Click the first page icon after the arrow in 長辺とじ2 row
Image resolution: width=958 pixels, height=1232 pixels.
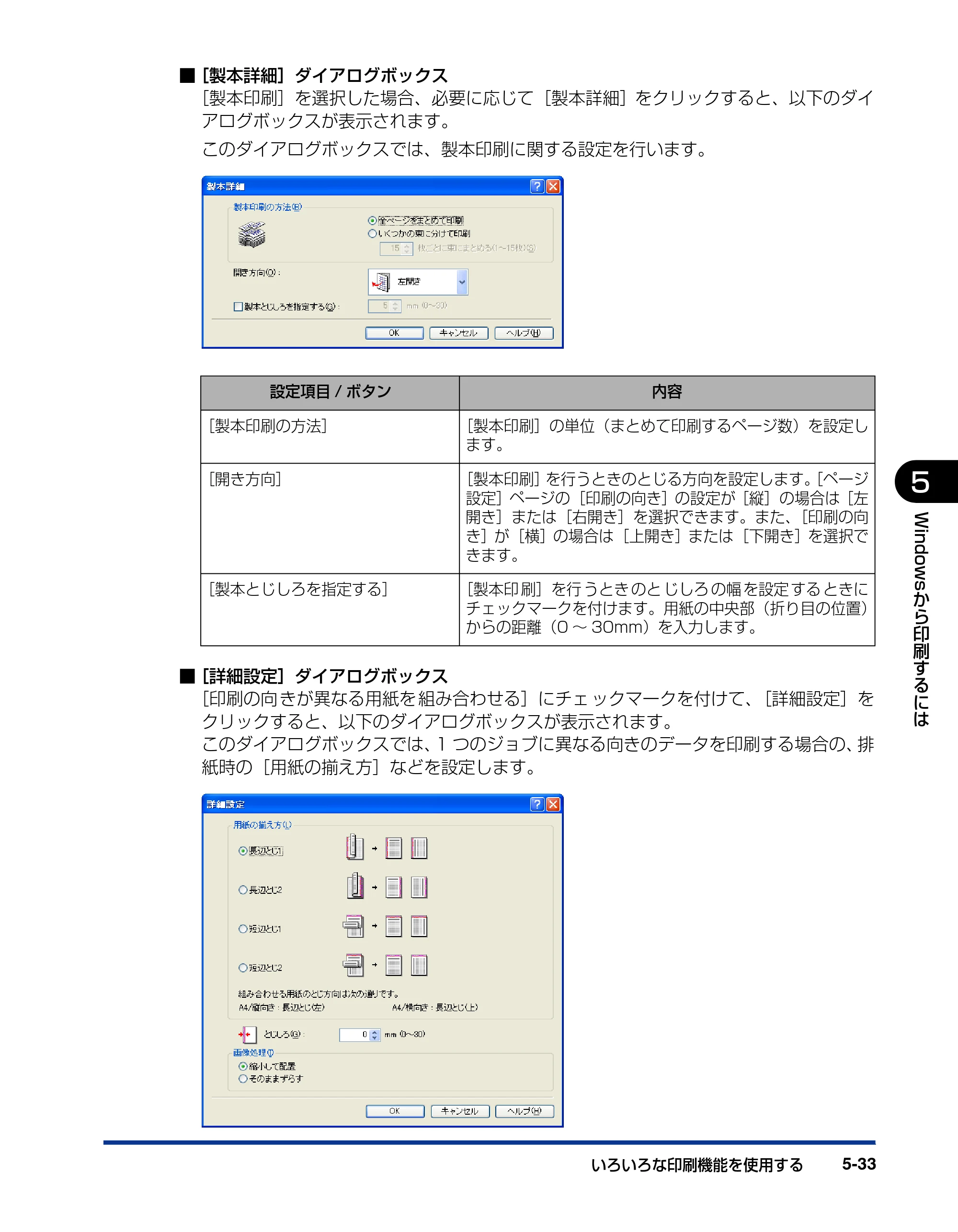[x=394, y=887]
